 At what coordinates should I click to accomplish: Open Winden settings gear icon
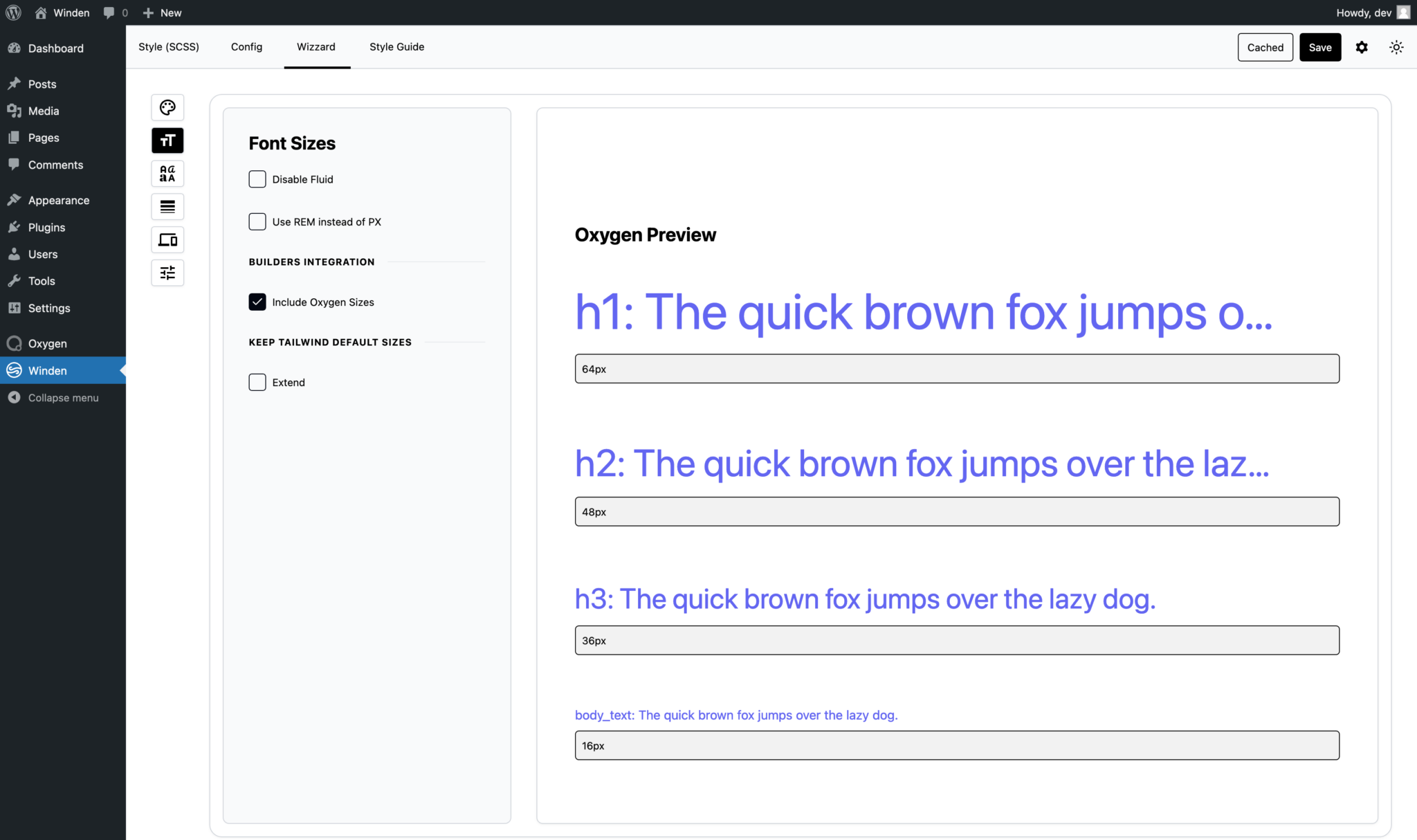[x=1362, y=47]
